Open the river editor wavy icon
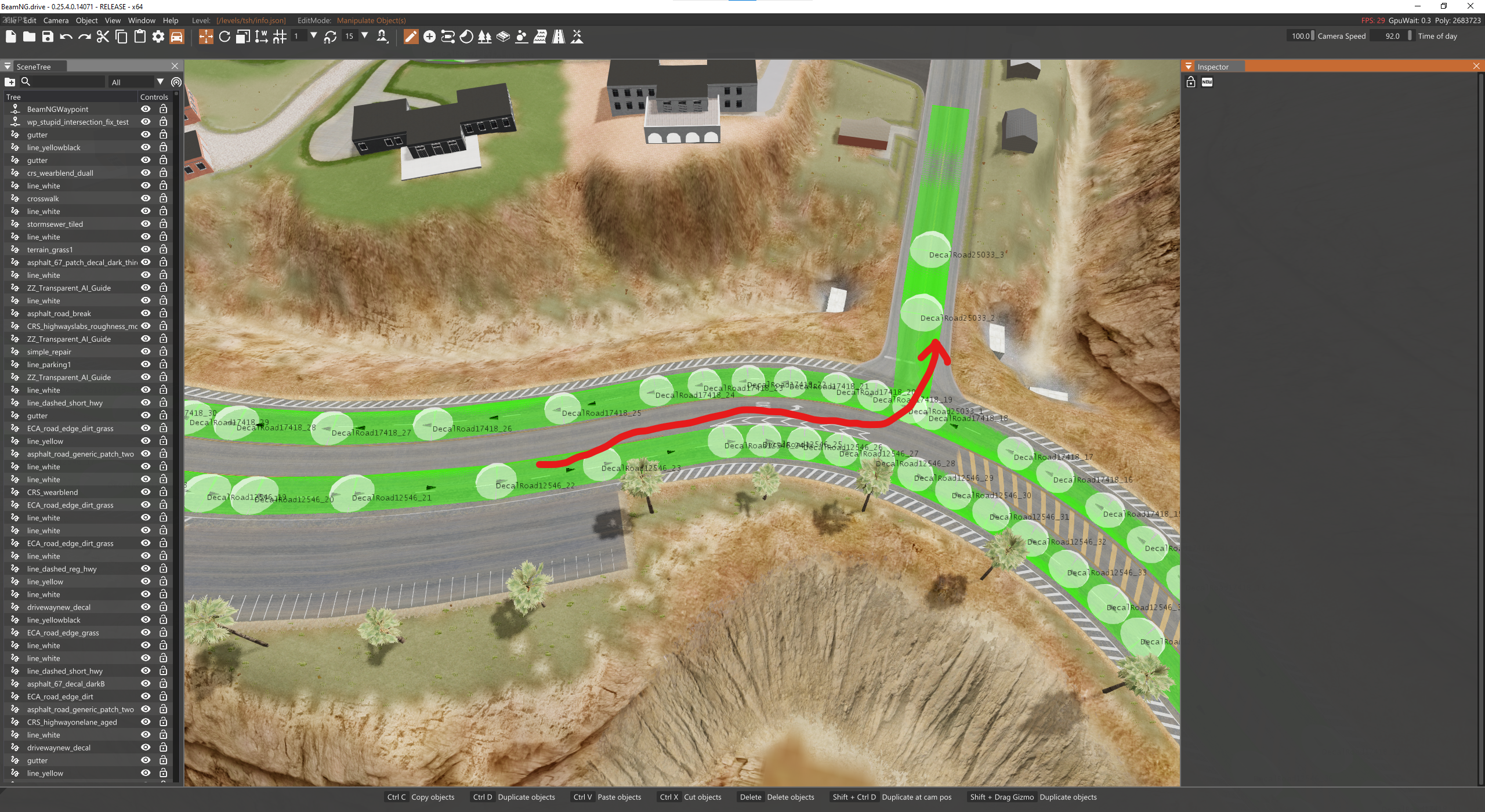The width and height of the screenshot is (1485, 812). [539, 37]
